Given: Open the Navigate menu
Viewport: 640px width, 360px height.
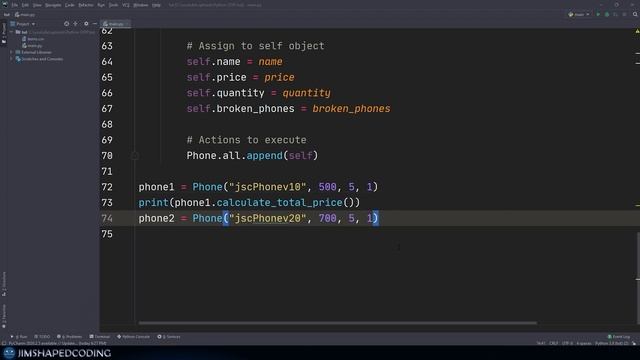Looking at the screenshot, I should coord(53,5).
